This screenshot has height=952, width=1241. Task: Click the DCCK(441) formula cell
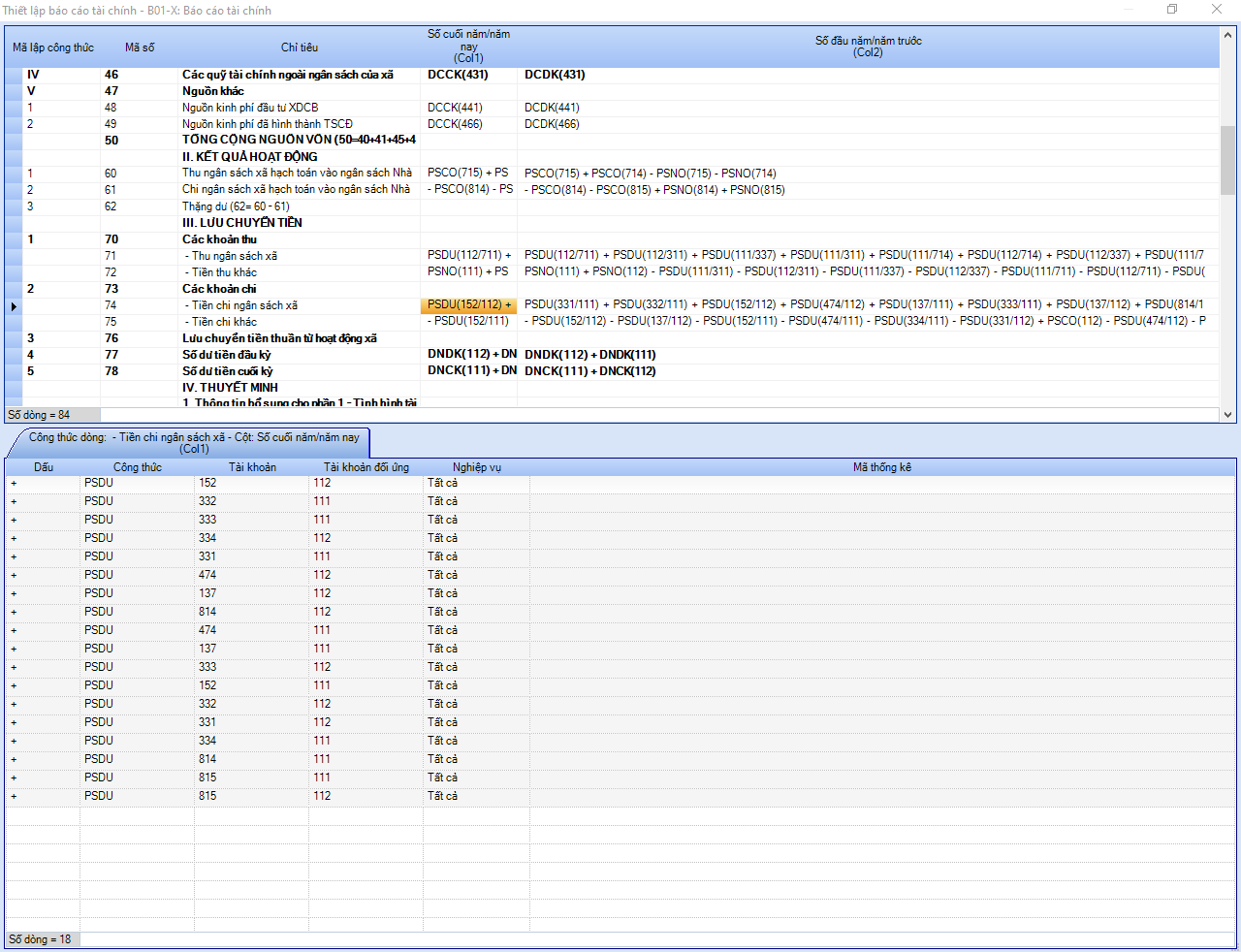[x=455, y=108]
